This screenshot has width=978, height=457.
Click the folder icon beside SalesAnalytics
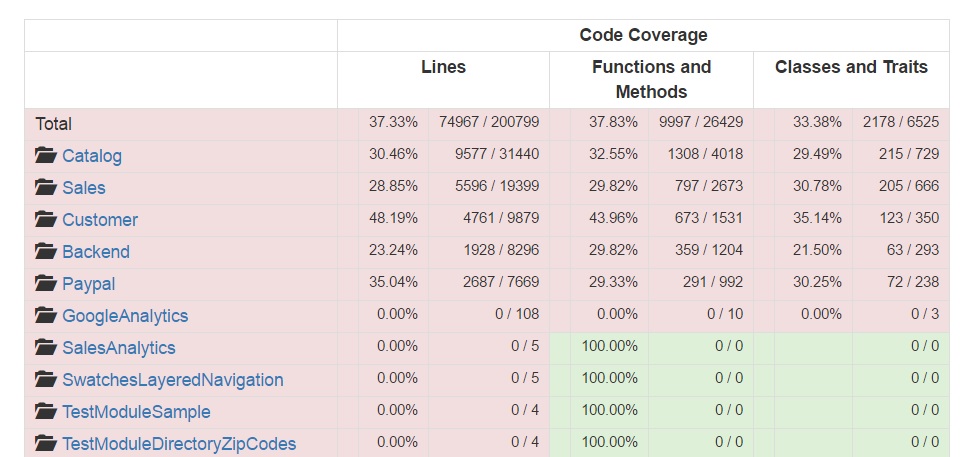tap(45, 348)
